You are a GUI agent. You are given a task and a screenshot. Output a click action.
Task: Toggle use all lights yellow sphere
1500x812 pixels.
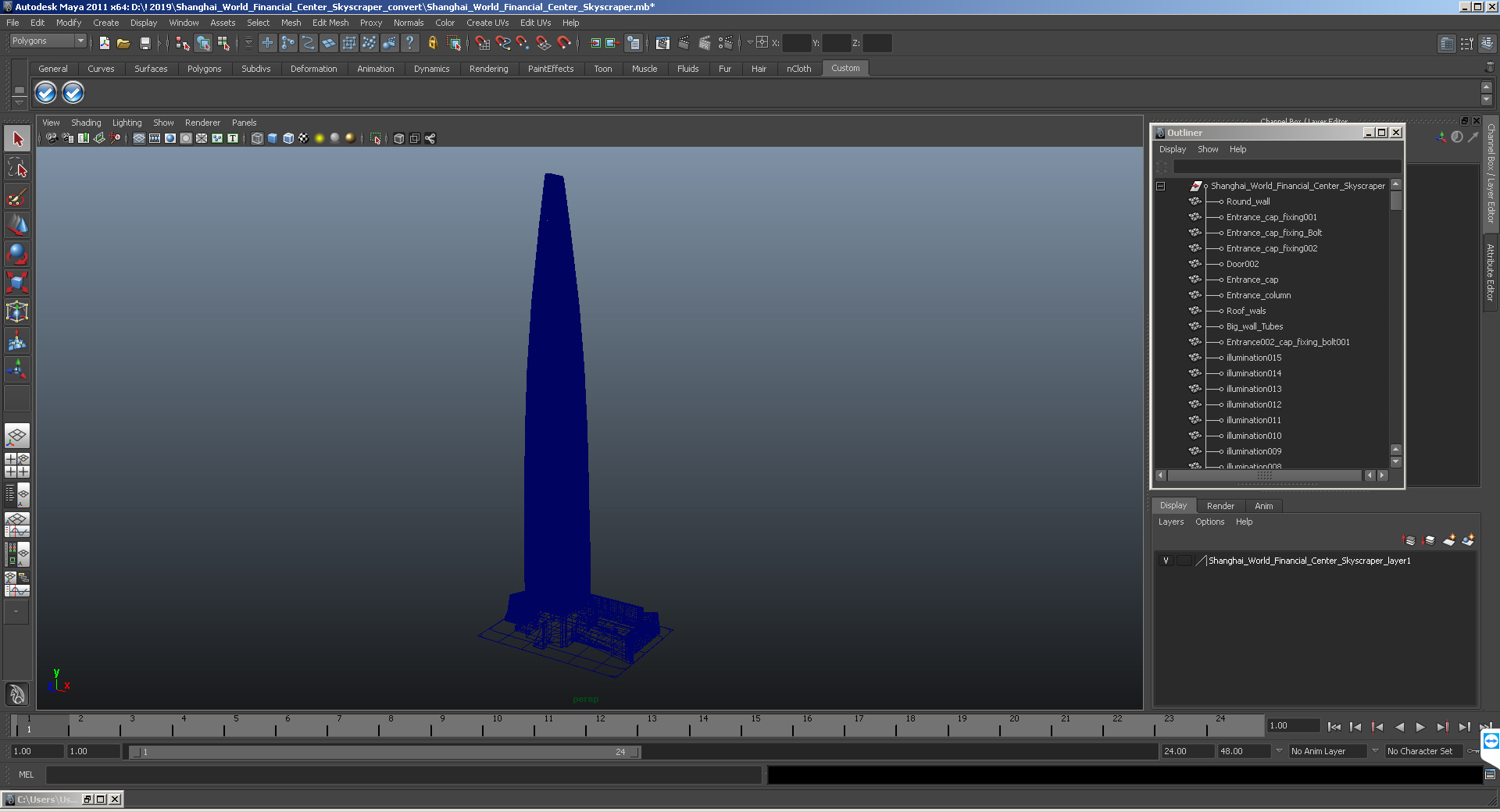point(320,138)
